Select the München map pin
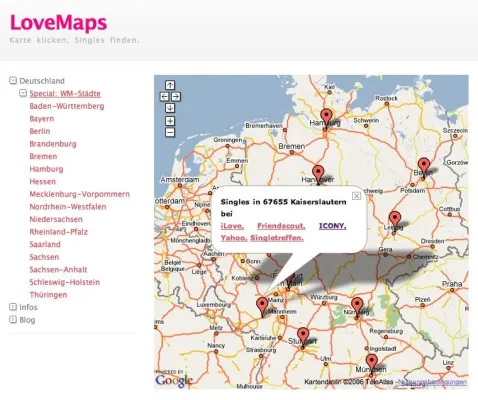 pyautogui.click(x=372, y=364)
